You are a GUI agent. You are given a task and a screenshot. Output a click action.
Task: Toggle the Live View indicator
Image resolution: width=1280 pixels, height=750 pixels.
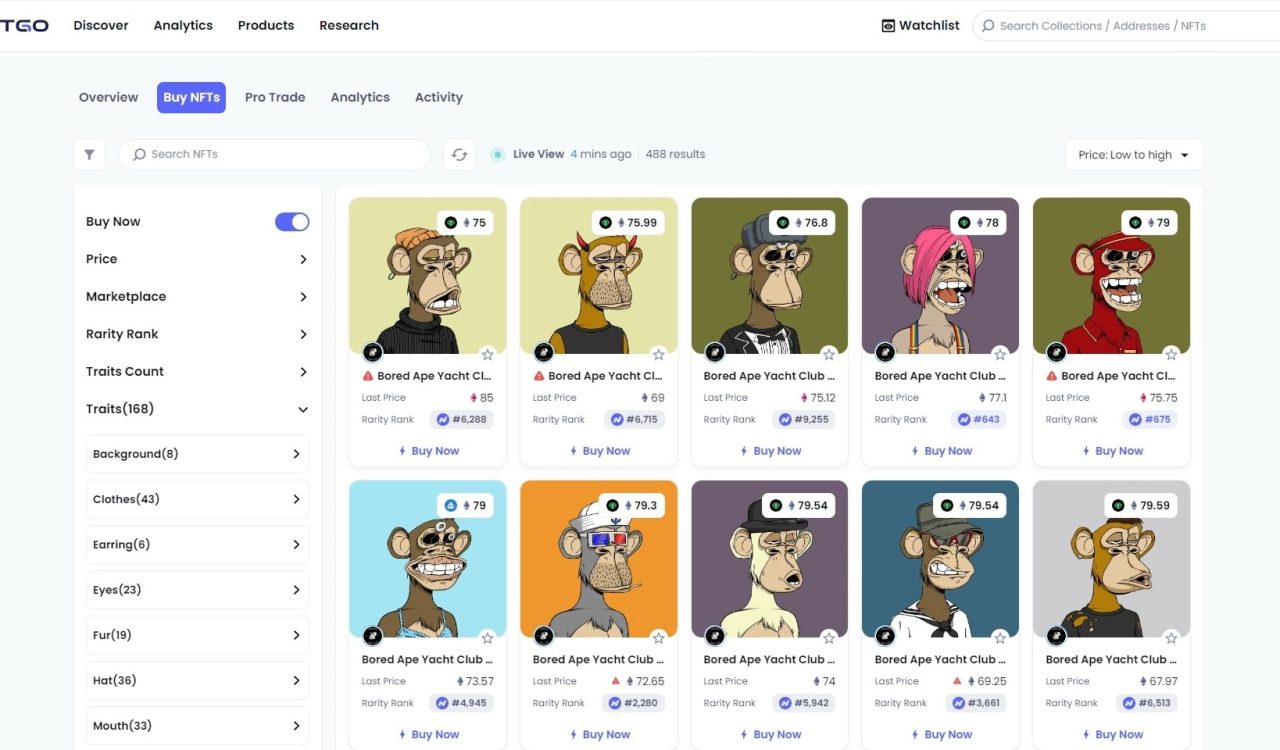tap(497, 154)
